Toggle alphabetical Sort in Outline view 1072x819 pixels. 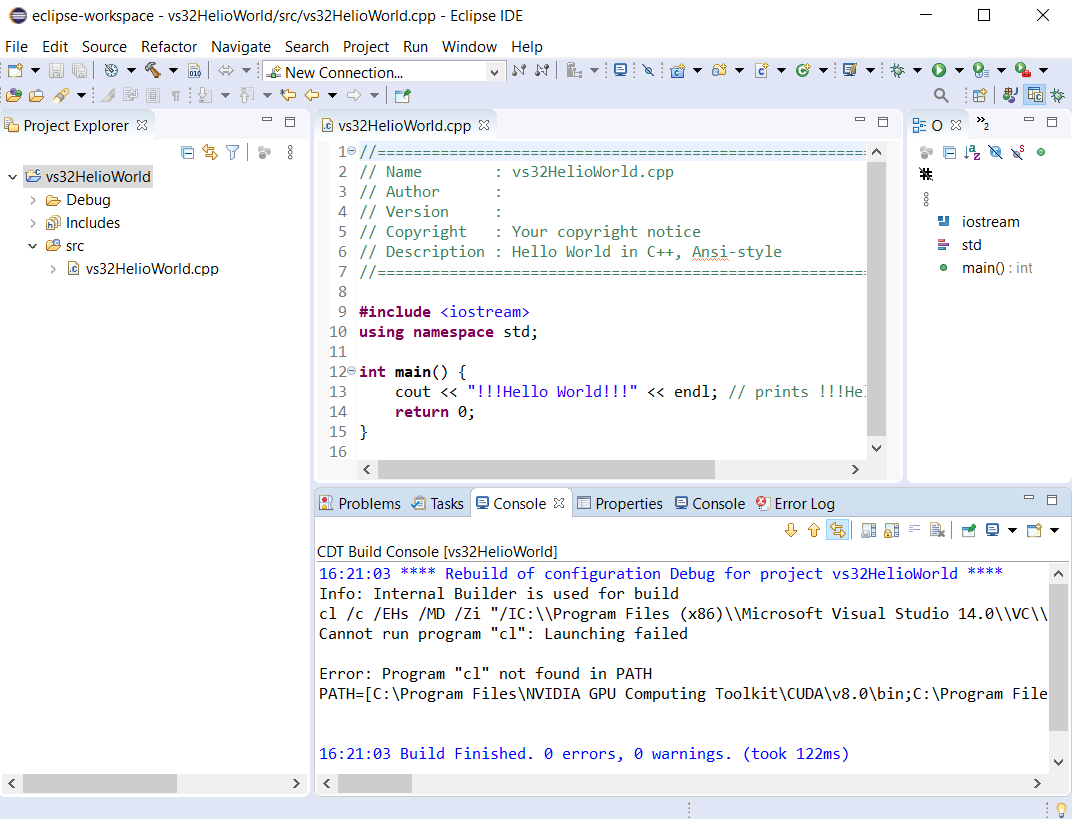click(972, 152)
